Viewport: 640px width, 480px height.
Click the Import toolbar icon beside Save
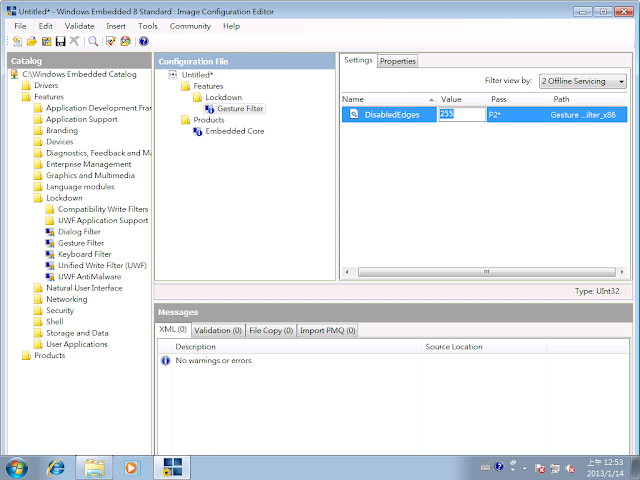point(47,41)
